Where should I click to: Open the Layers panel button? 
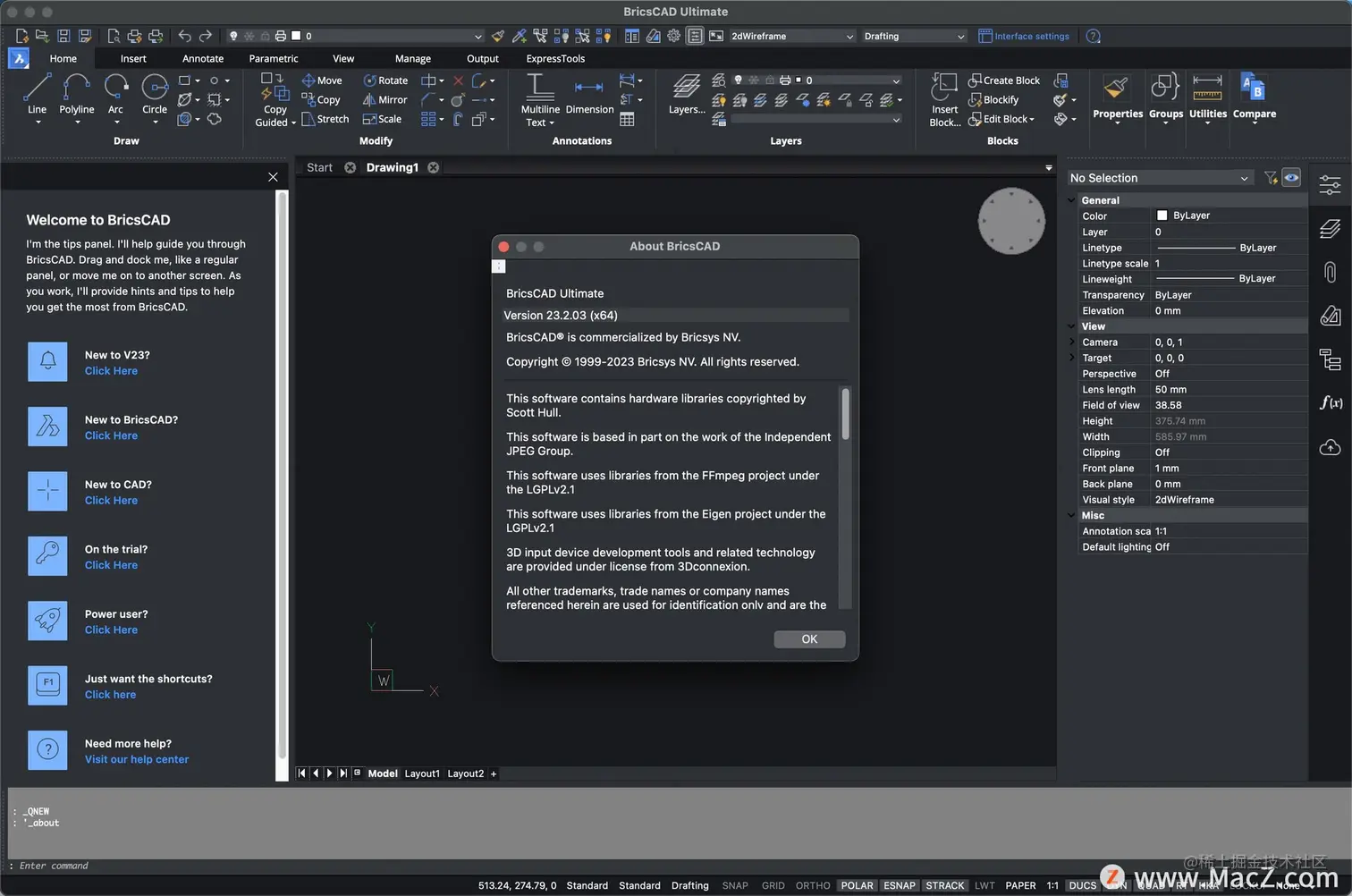click(x=687, y=94)
